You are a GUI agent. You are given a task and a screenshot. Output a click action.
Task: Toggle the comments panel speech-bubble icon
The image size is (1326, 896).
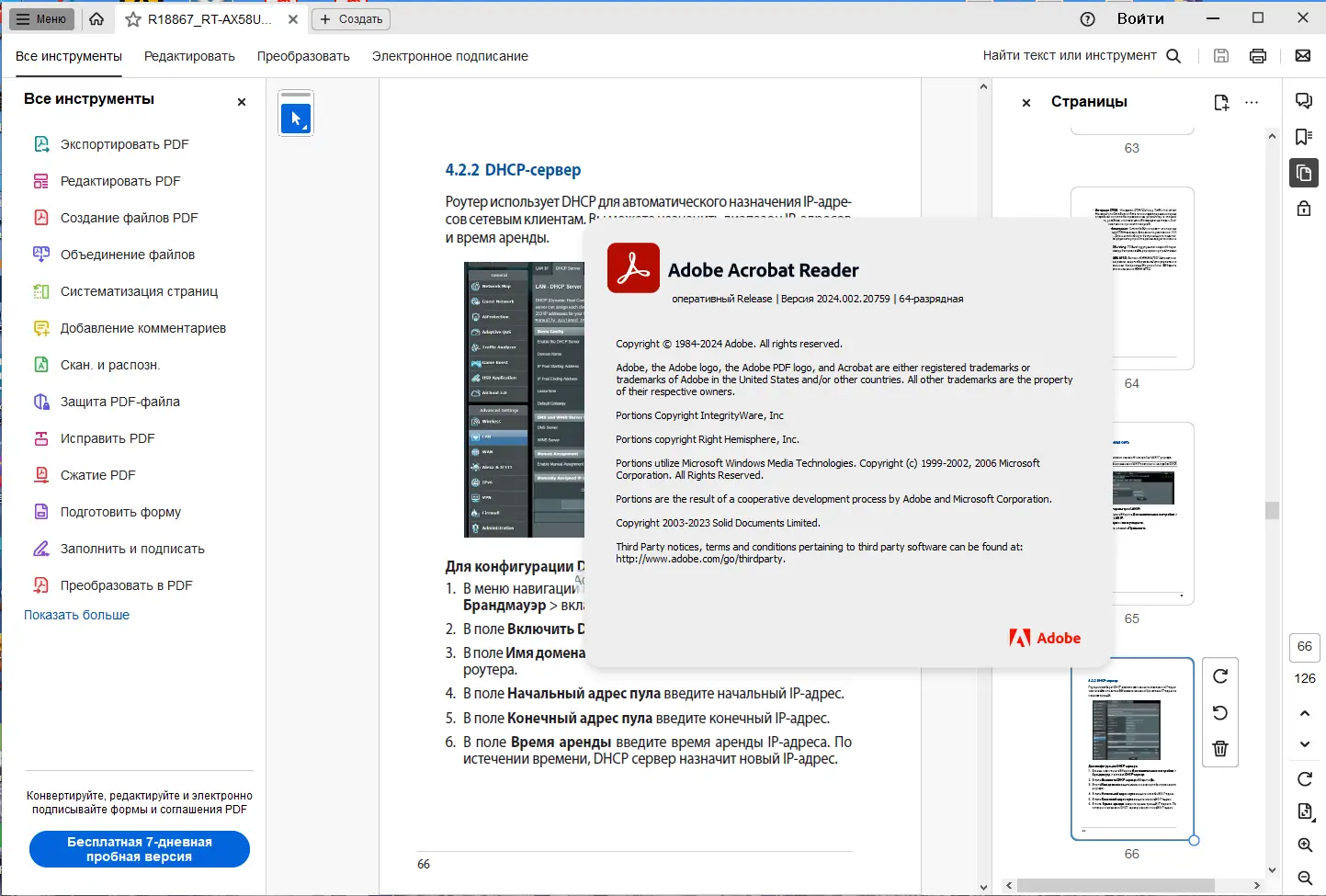point(1304,101)
